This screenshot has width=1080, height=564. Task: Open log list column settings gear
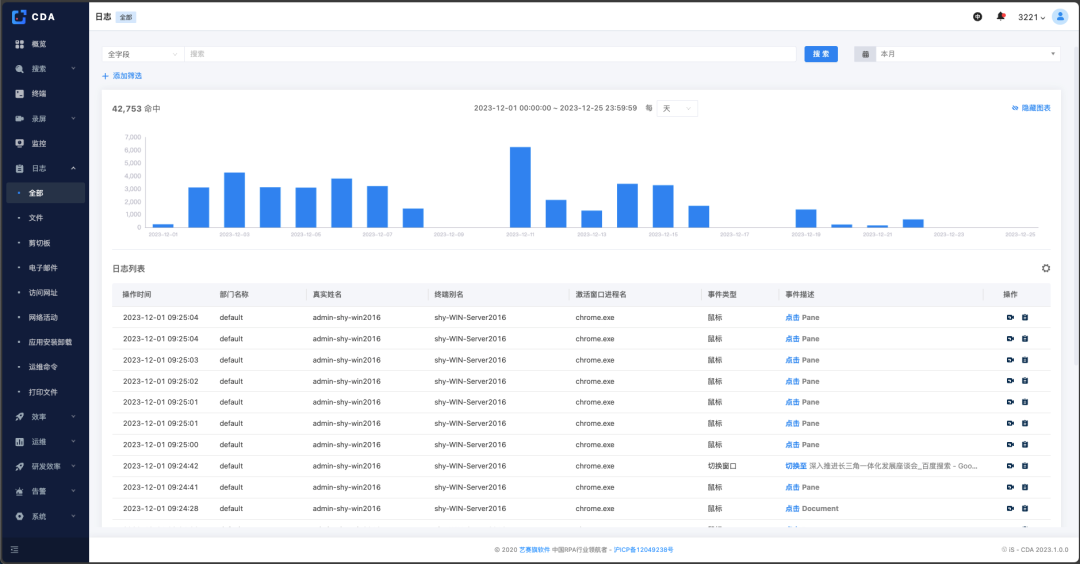coord(1046,268)
